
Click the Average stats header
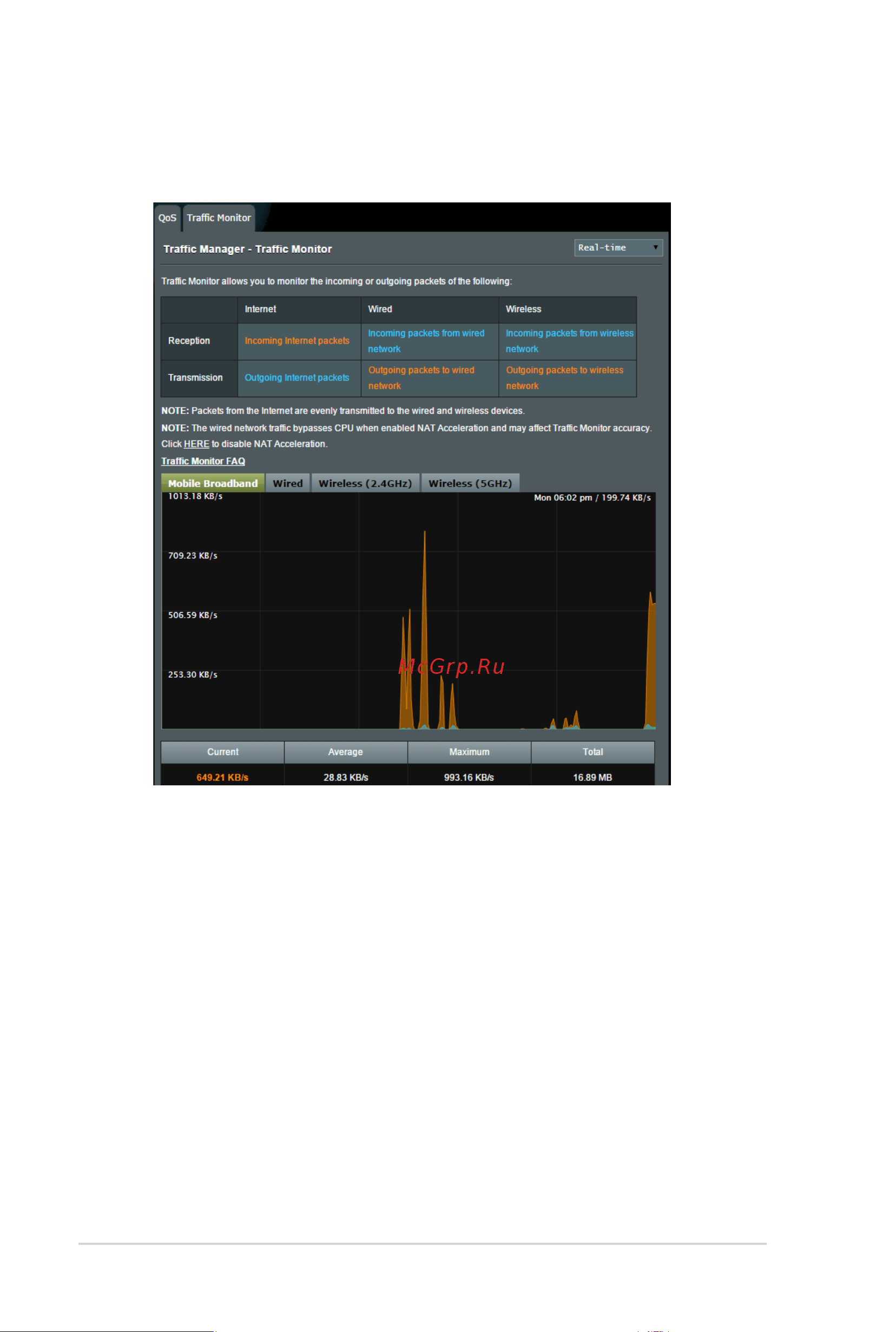[346, 752]
